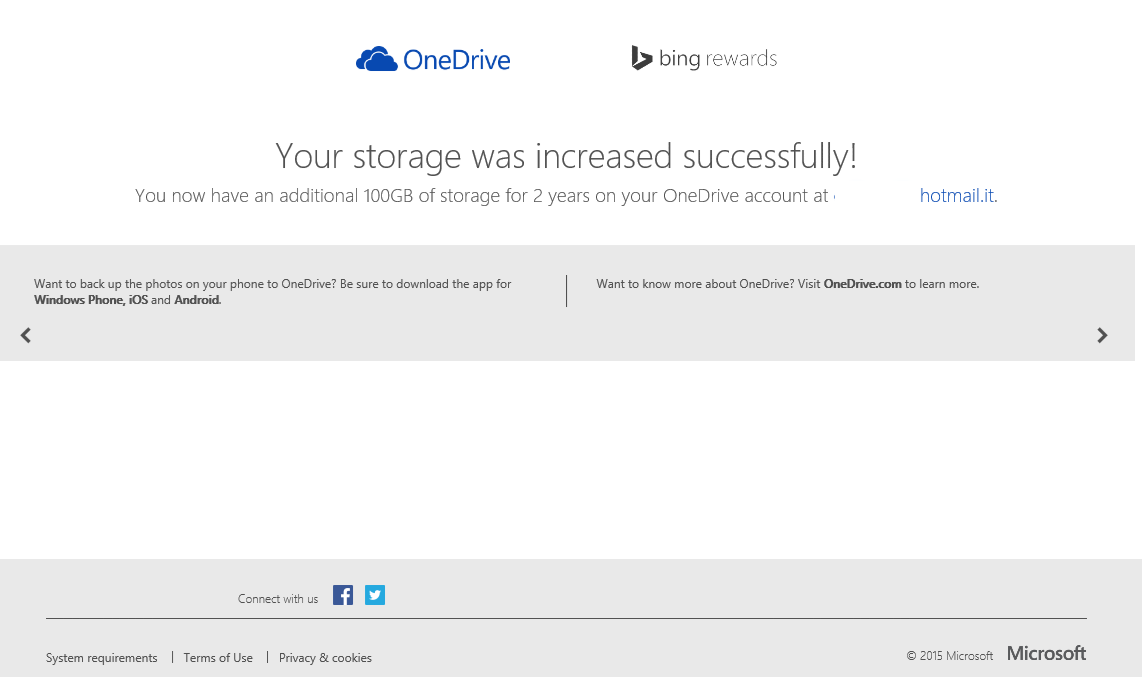Viewport: 1142px width, 677px height.
Task: Follow the Windows Phone app link
Action: pos(79,300)
